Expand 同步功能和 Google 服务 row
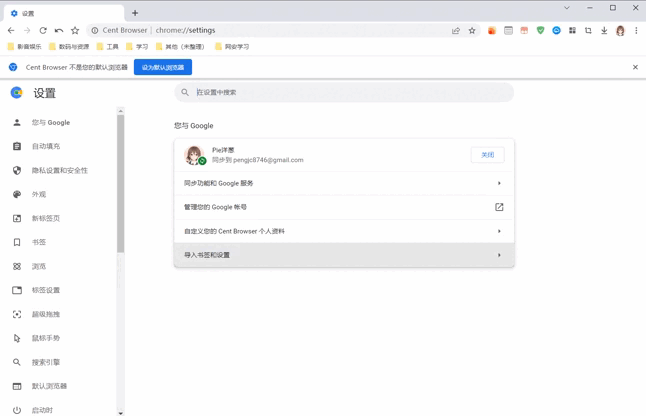Screen dimensions: 646x416 click(x=344, y=183)
